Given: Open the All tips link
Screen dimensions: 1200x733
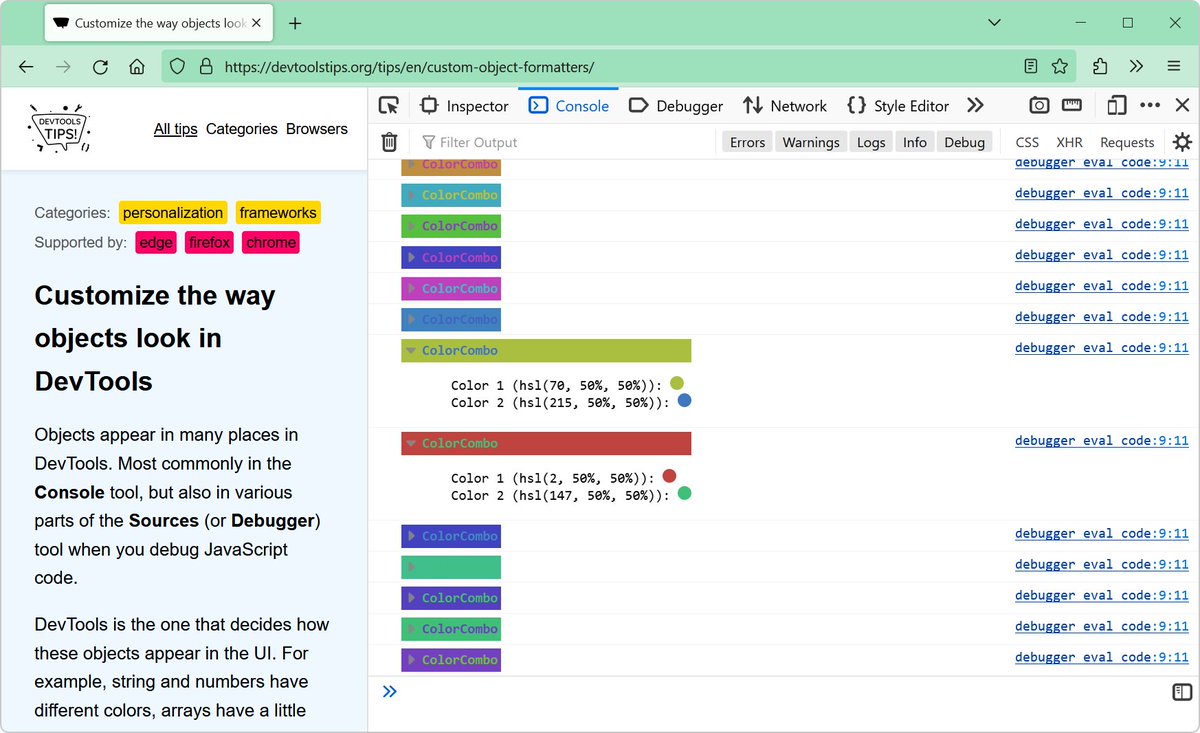Looking at the screenshot, I should tap(175, 129).
